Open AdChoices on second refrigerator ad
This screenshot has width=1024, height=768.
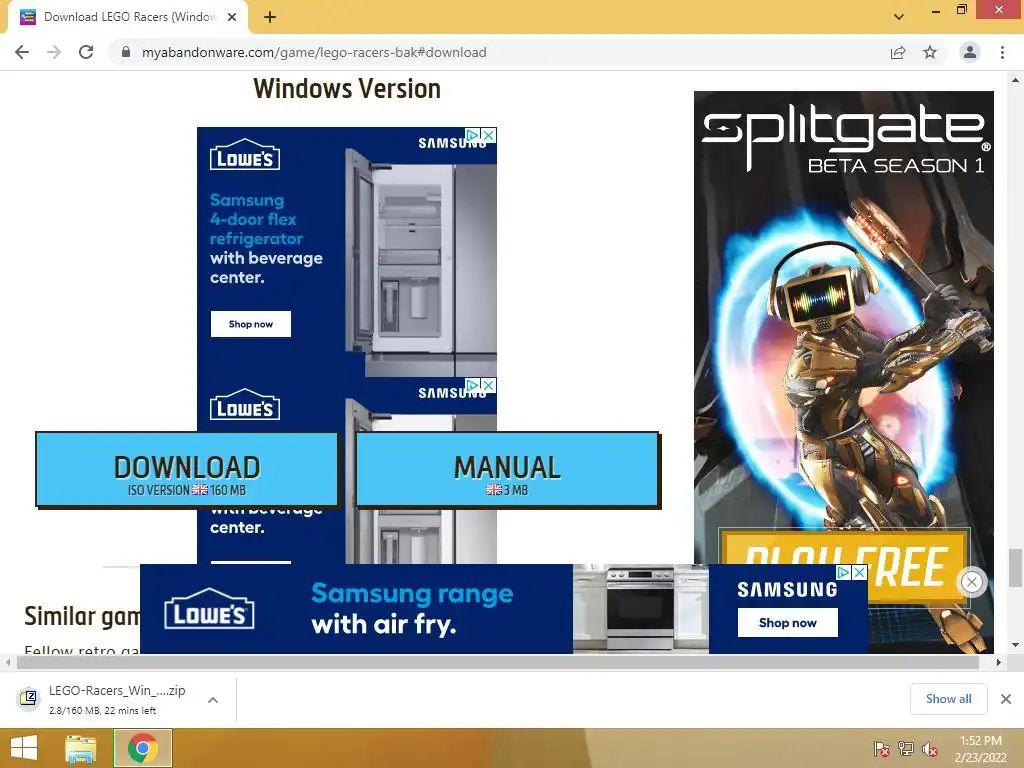coord(473,385)
